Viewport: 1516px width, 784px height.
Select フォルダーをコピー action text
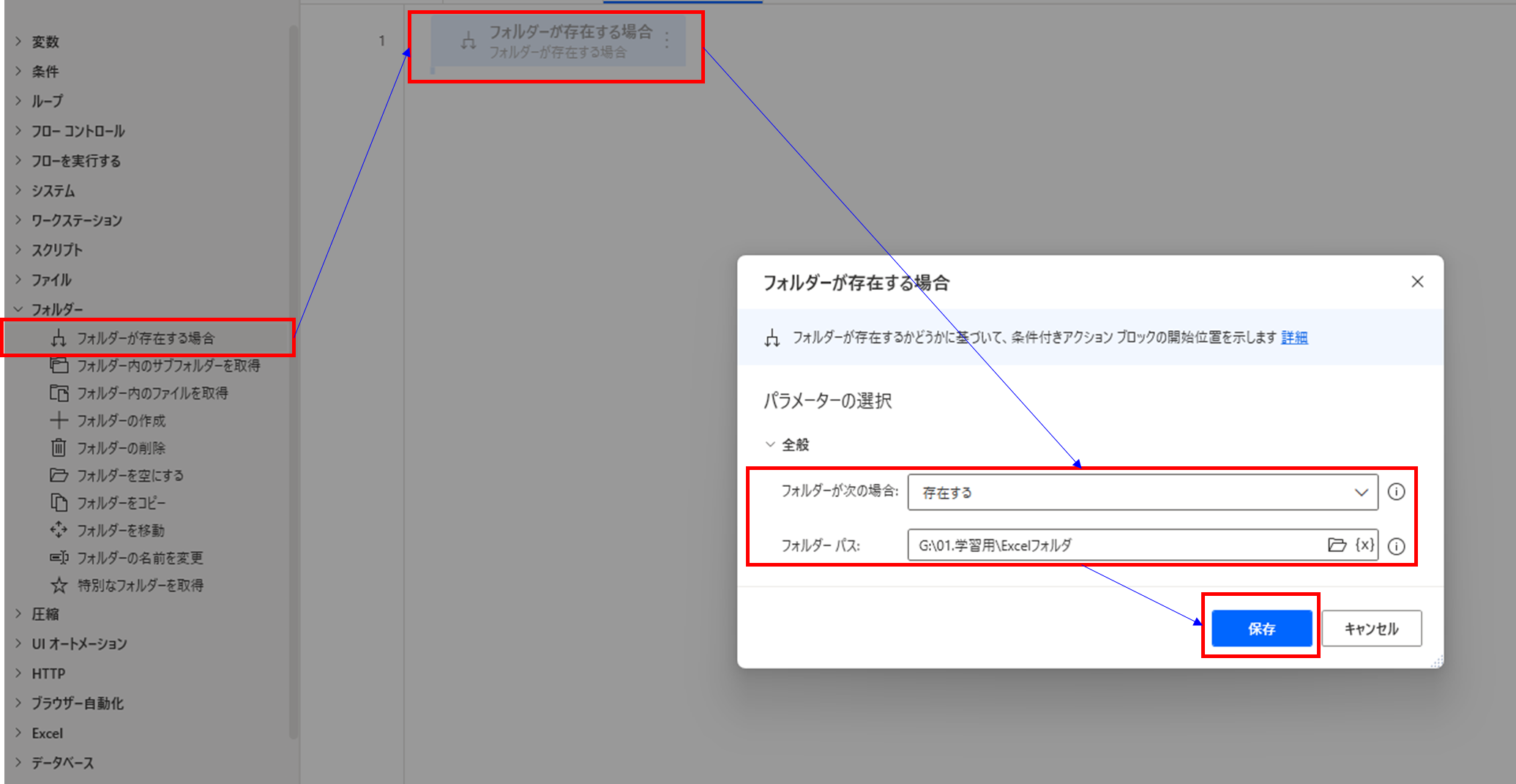[122, 502]
